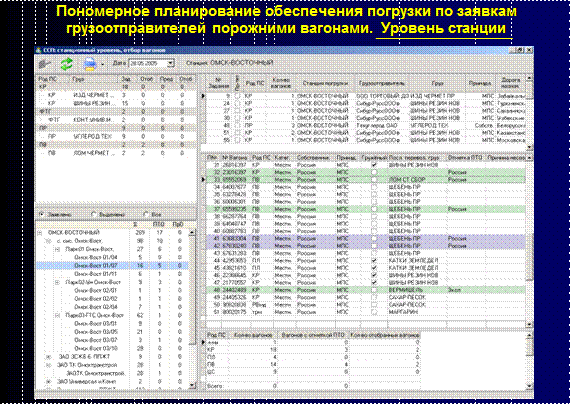Expand ЗАО Универсал и Комп node
The height and width of the screenshot is (404, 570).
(49, 381)
